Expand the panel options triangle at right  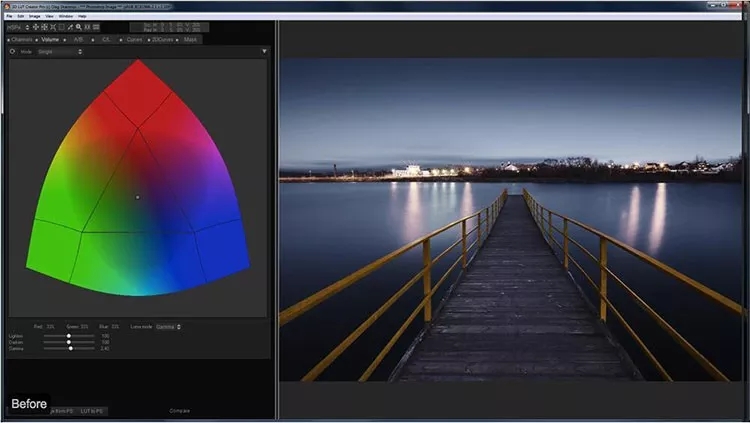click(x=264, y=50)
